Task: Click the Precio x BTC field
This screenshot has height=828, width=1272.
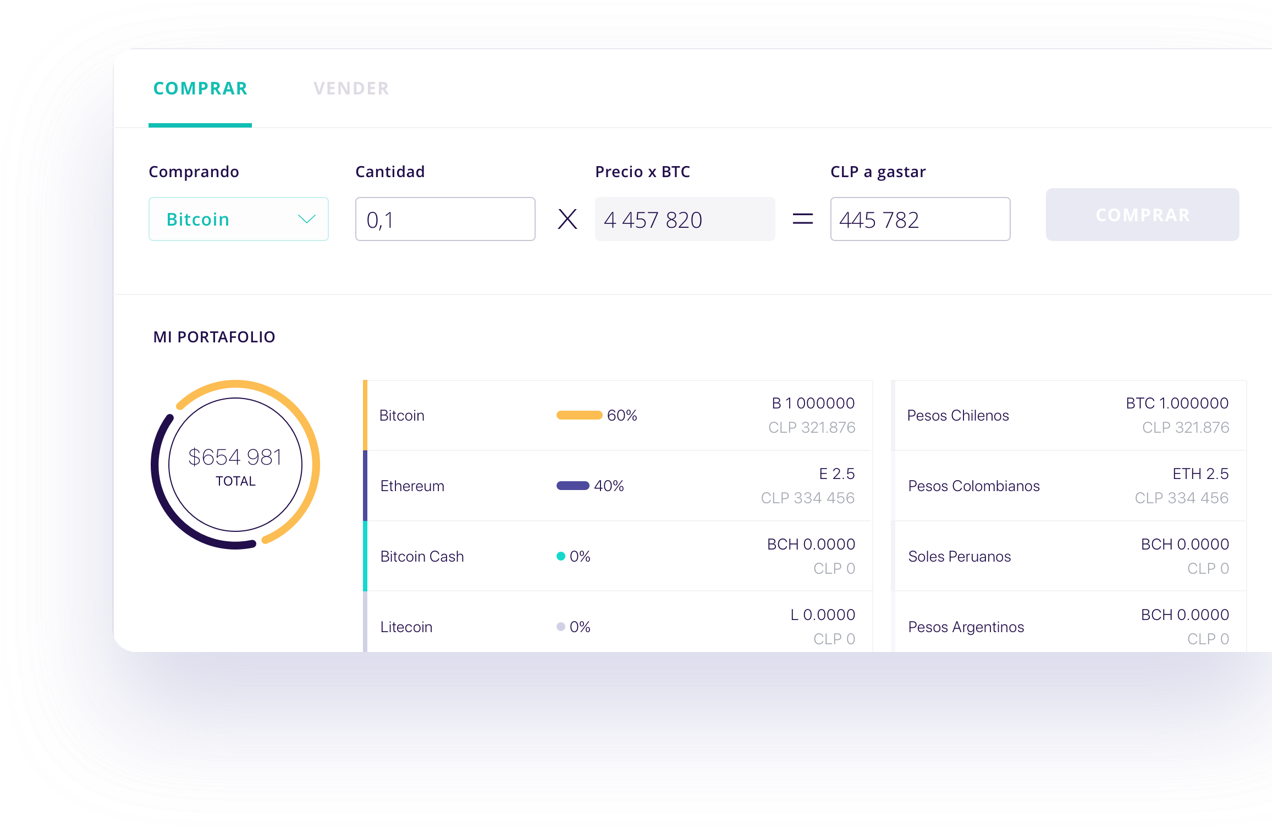Action: [685, 219]
